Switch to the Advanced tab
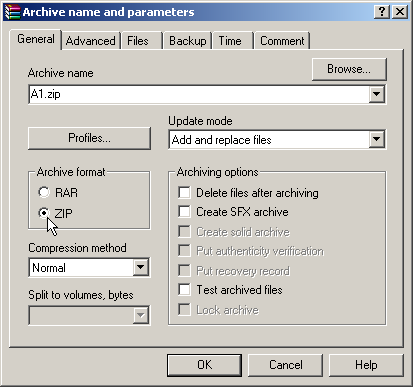Viewport: 413px width, 387px height. click(91, 41)
